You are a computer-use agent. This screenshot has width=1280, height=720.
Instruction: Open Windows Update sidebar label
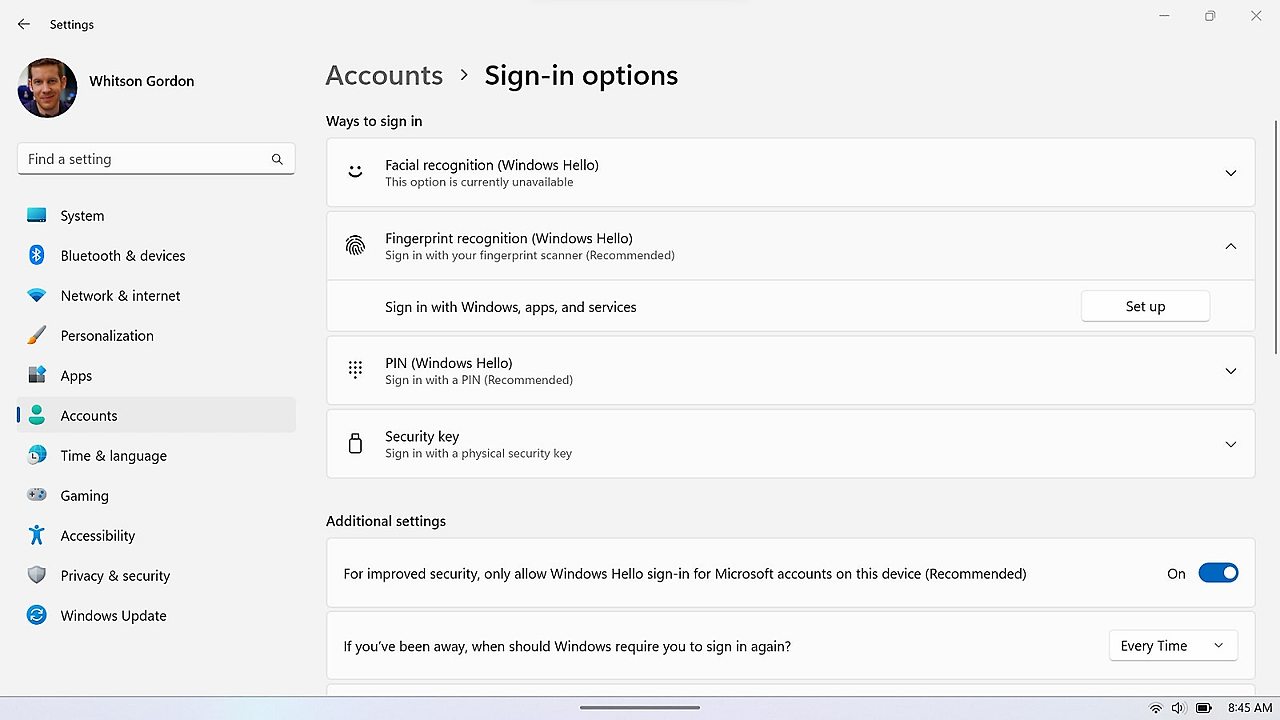[x=113, y=616]
